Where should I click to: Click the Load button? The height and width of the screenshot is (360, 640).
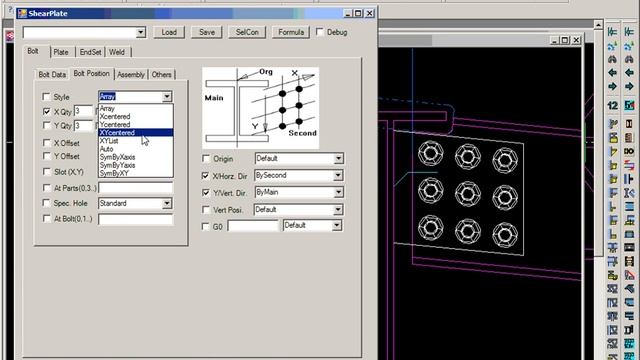[x=169, y=32]
